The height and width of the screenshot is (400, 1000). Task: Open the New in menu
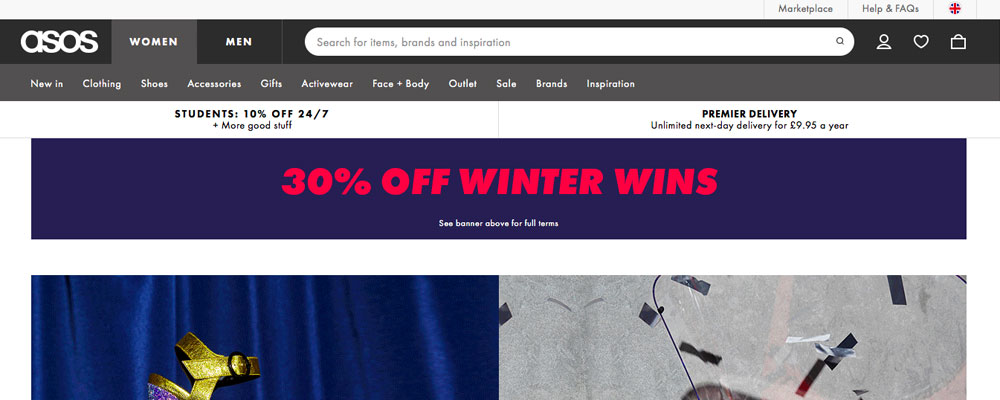click(x=47, y=84)
